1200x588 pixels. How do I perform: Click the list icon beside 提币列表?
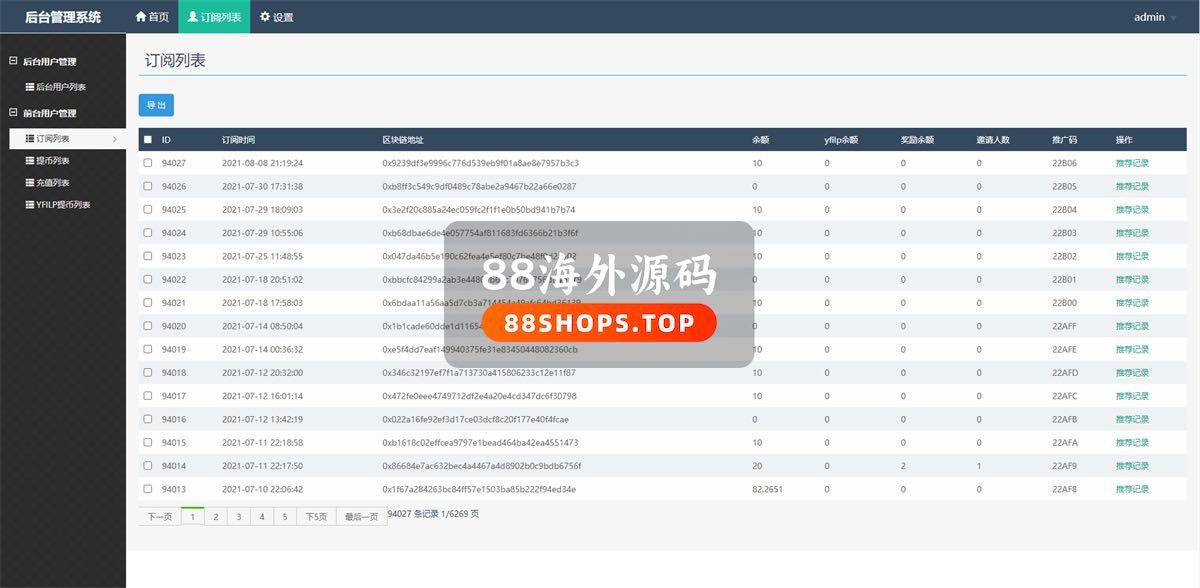pos(29,161)
